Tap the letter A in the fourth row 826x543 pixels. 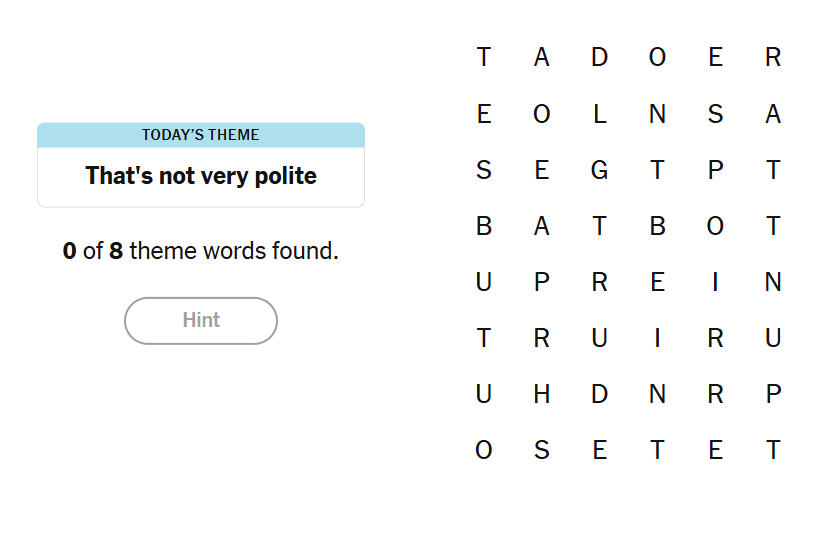[541, 226]
